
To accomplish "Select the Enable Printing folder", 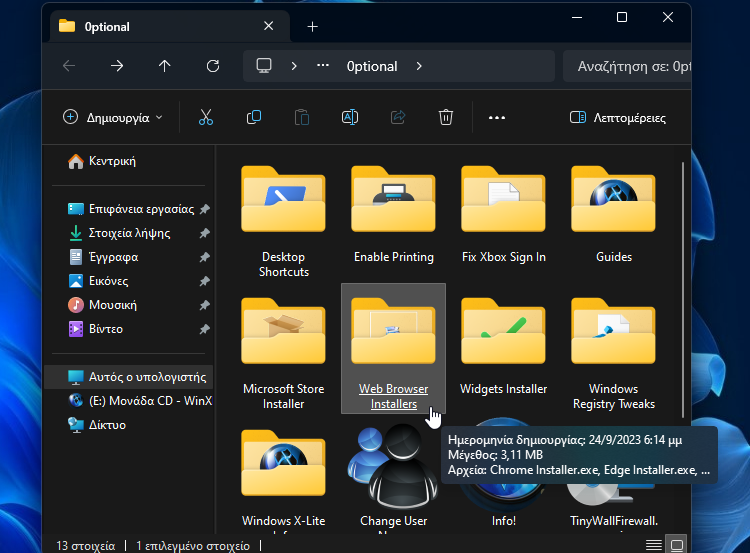I will point(394,214).
